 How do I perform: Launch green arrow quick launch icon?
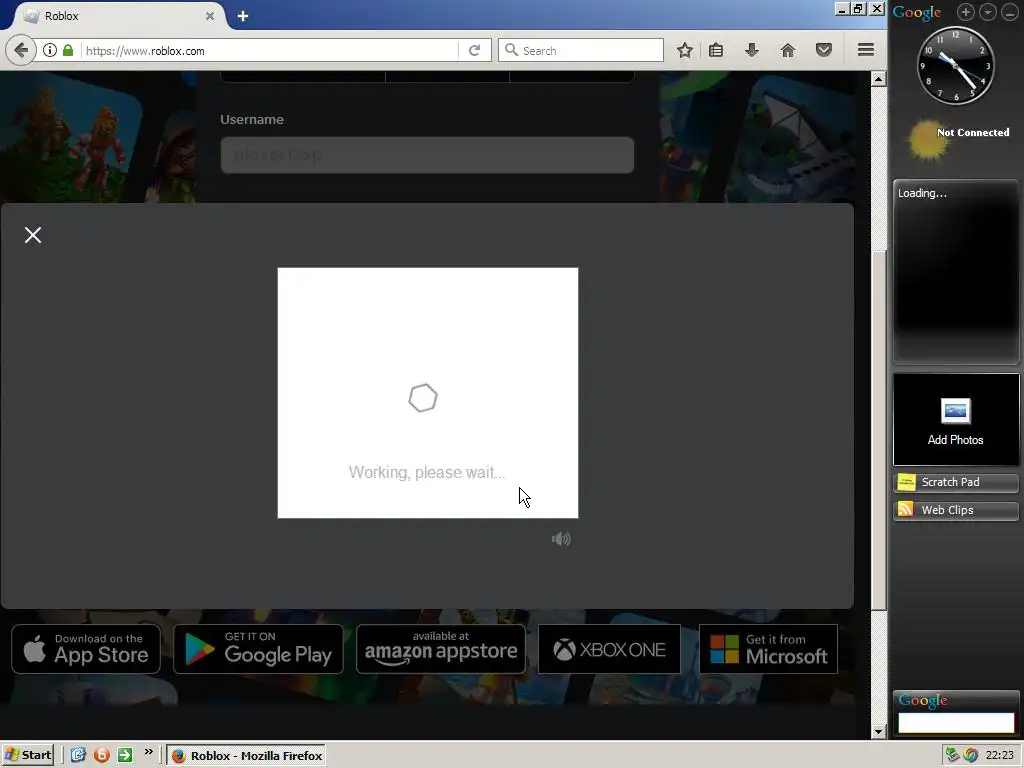(125, 755)
